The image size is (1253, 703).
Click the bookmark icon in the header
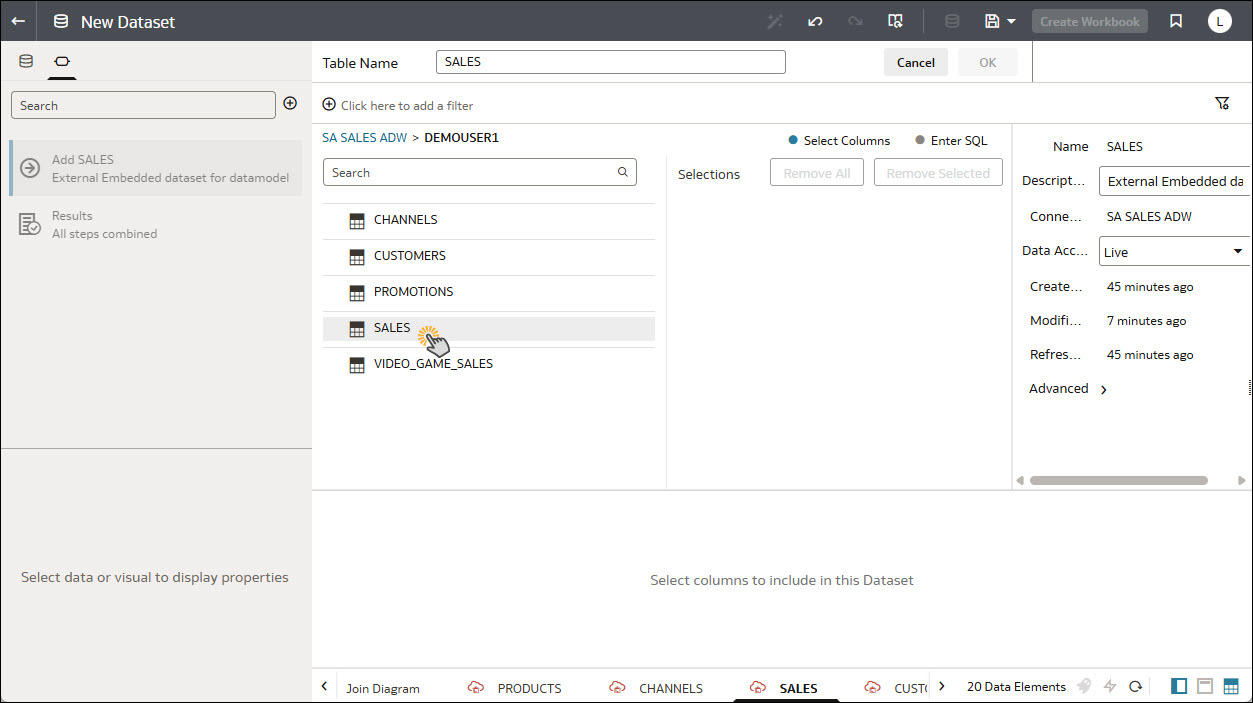click(x=1176, y=21)
